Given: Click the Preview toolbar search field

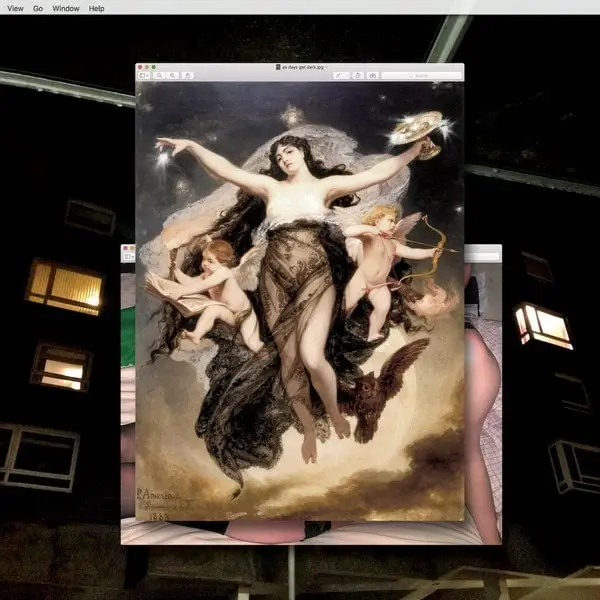Looking at the screenshot, I should coord(421,76).
